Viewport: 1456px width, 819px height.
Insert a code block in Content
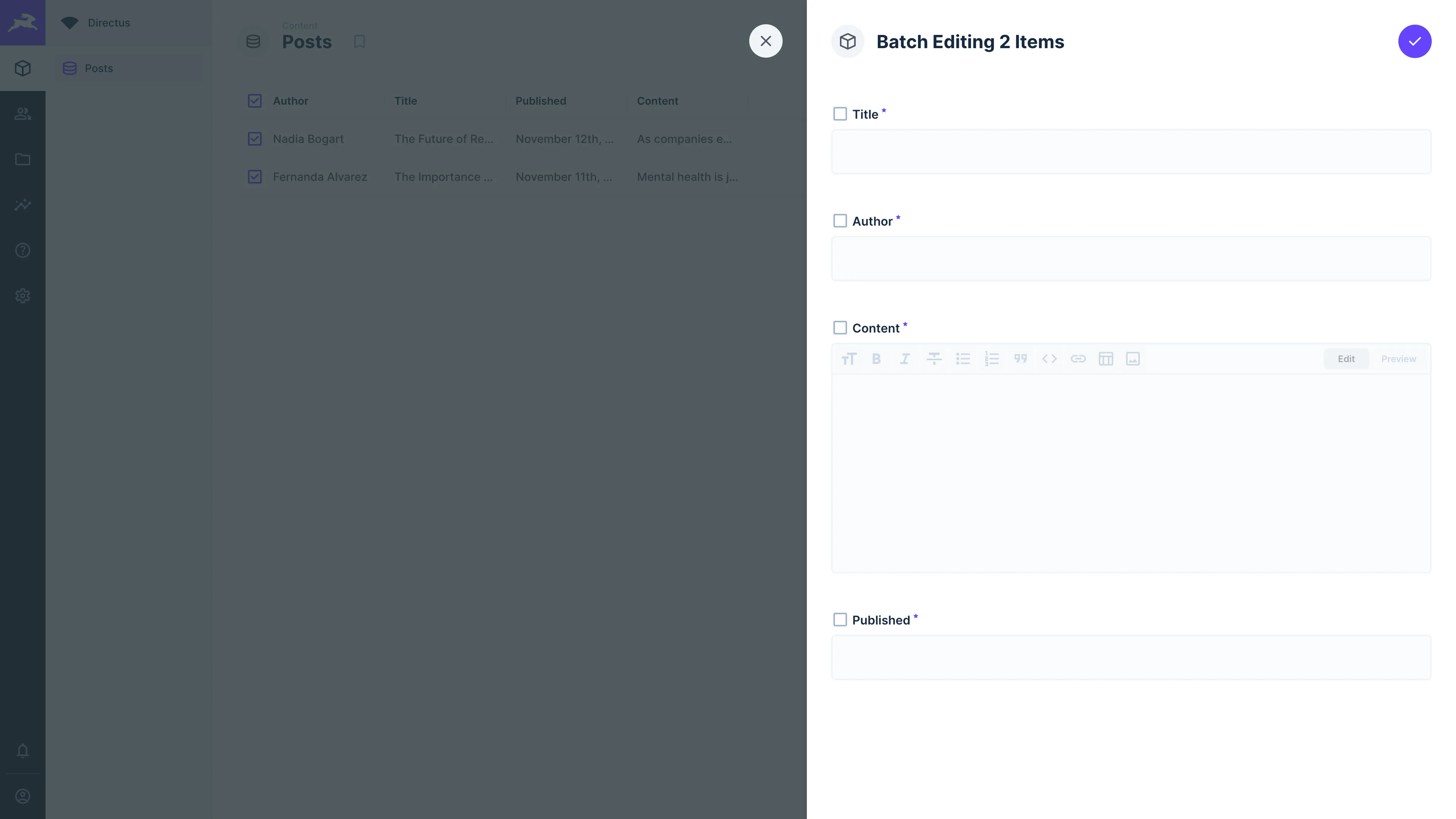(1050, 358)
